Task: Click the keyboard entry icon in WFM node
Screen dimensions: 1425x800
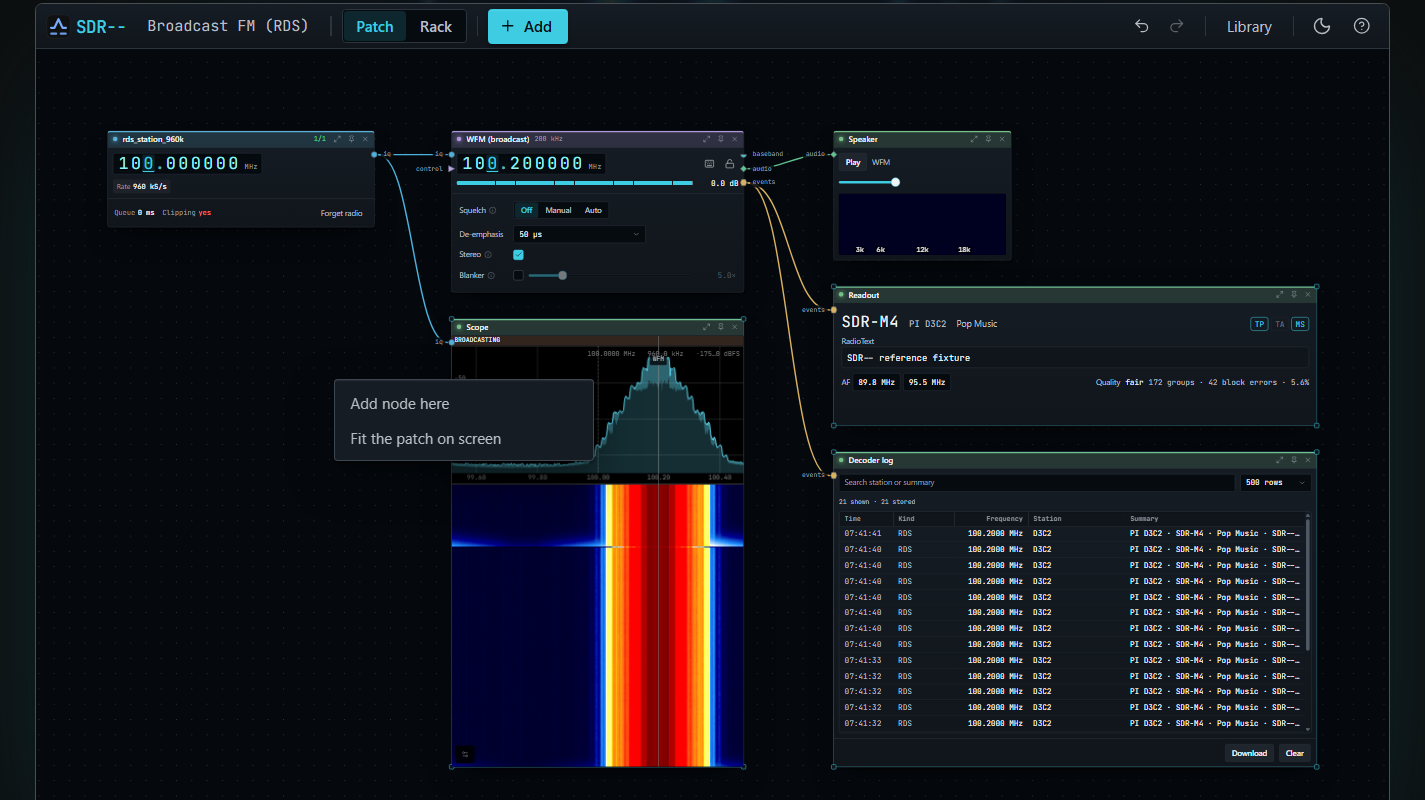Action: coord(710,164)
